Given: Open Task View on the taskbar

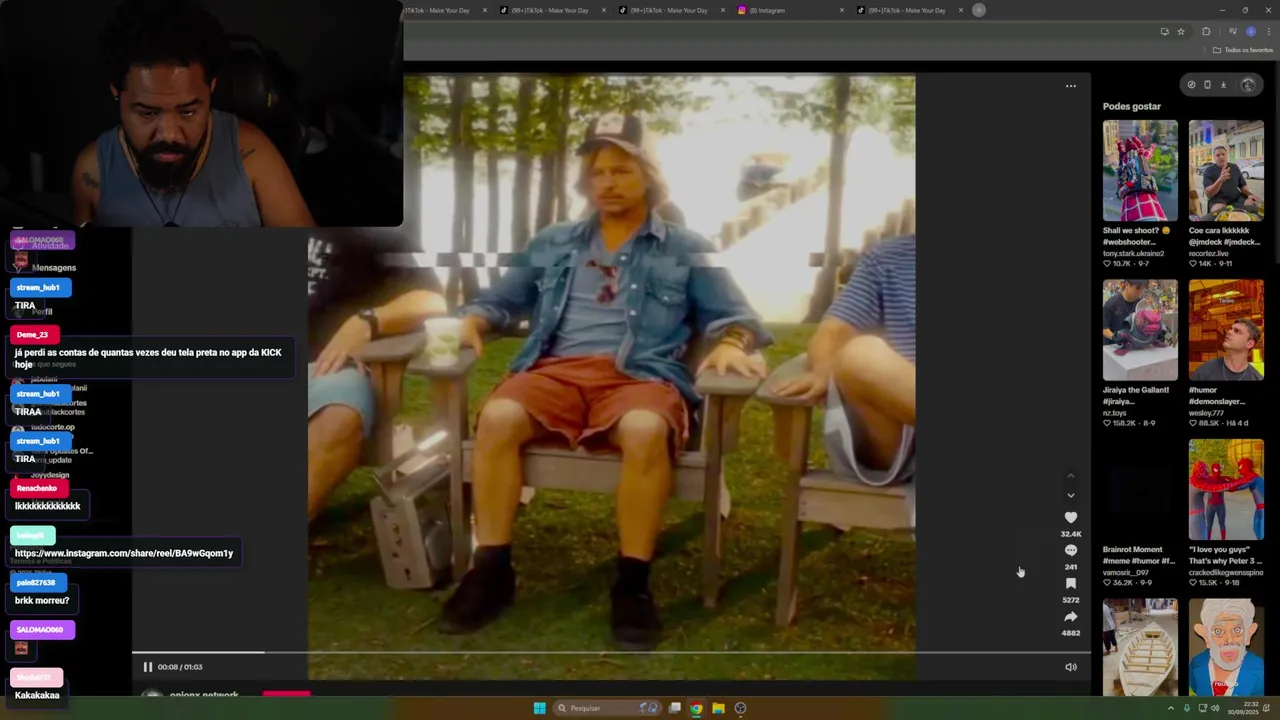Looking at the screenshot, I should (x=675, y=708).
